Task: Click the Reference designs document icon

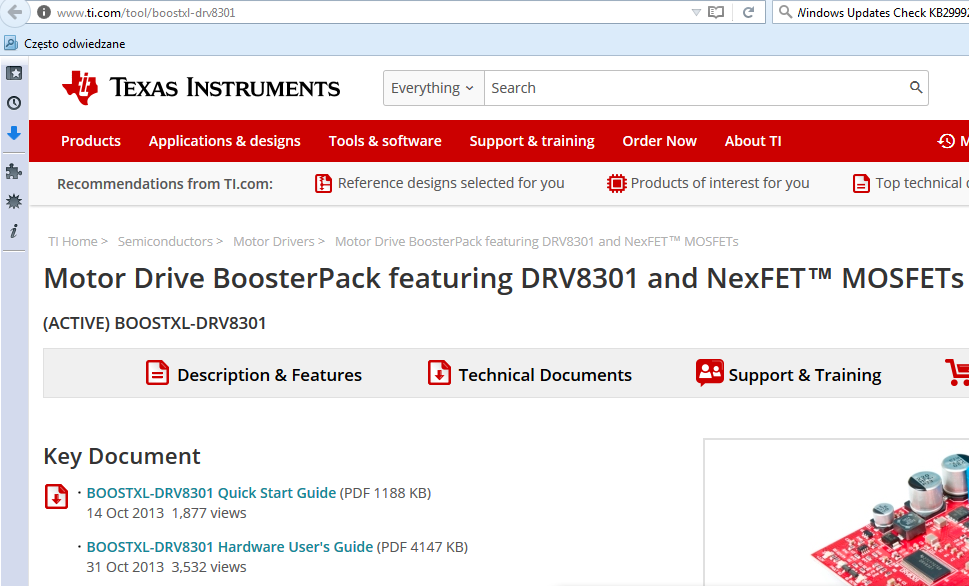Action: point(323,184)
